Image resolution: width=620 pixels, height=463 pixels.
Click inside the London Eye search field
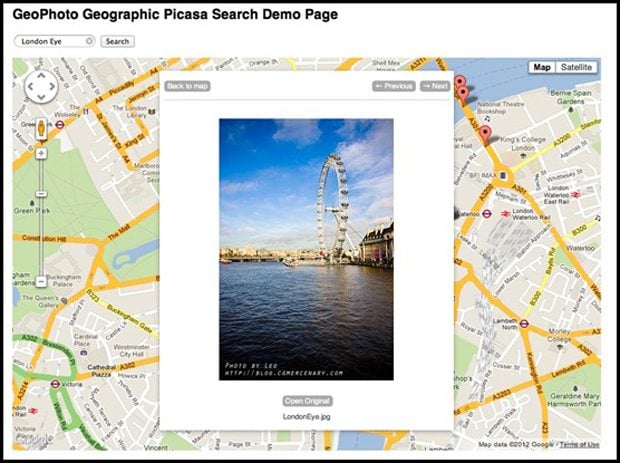click(50, 41)
